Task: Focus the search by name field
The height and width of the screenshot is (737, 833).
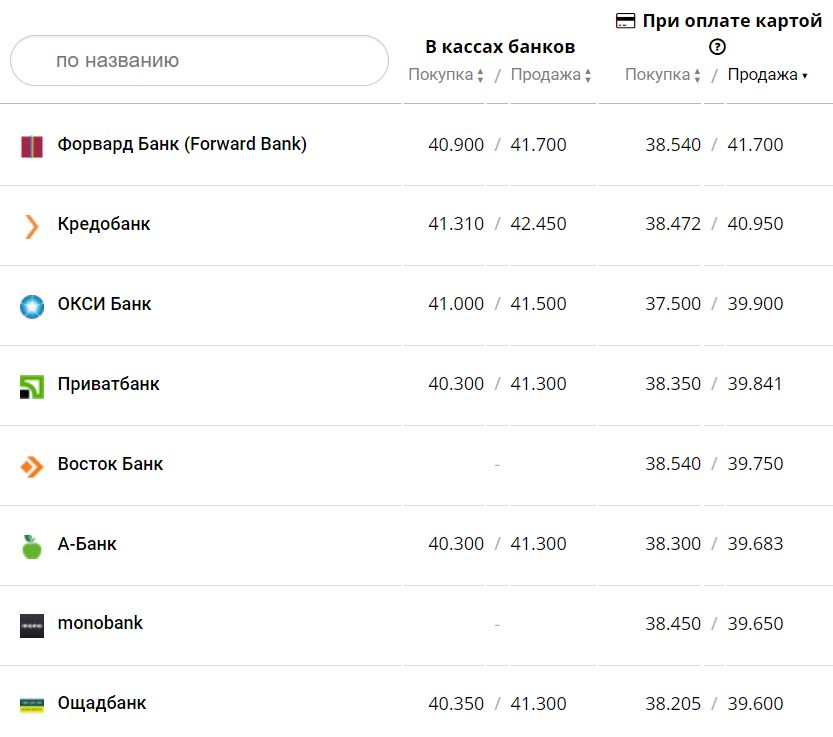Action: (x=199, y=61)
